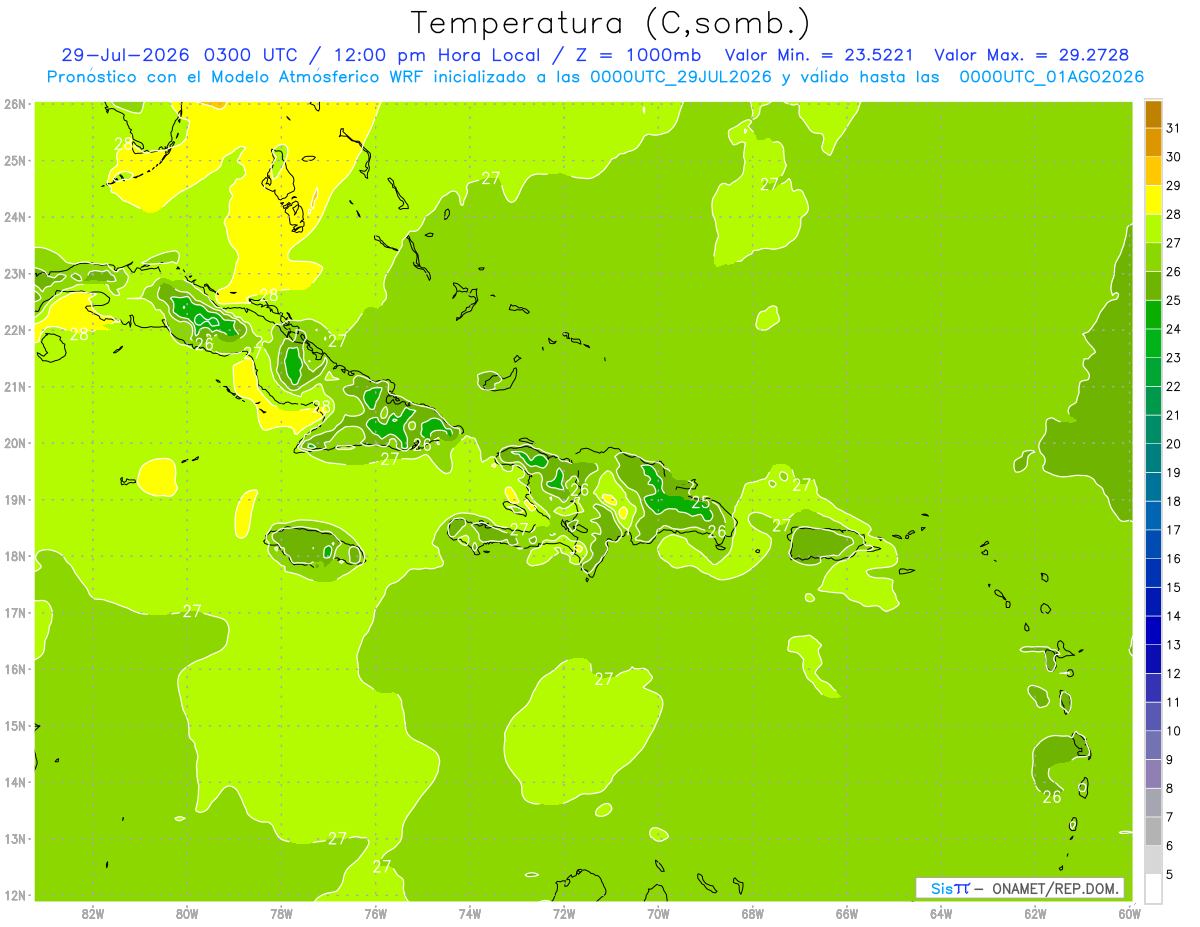This screenshot has height=927, width=1200.
Task: Click the '82W' longitude axis label
Action: coord(93,913)
